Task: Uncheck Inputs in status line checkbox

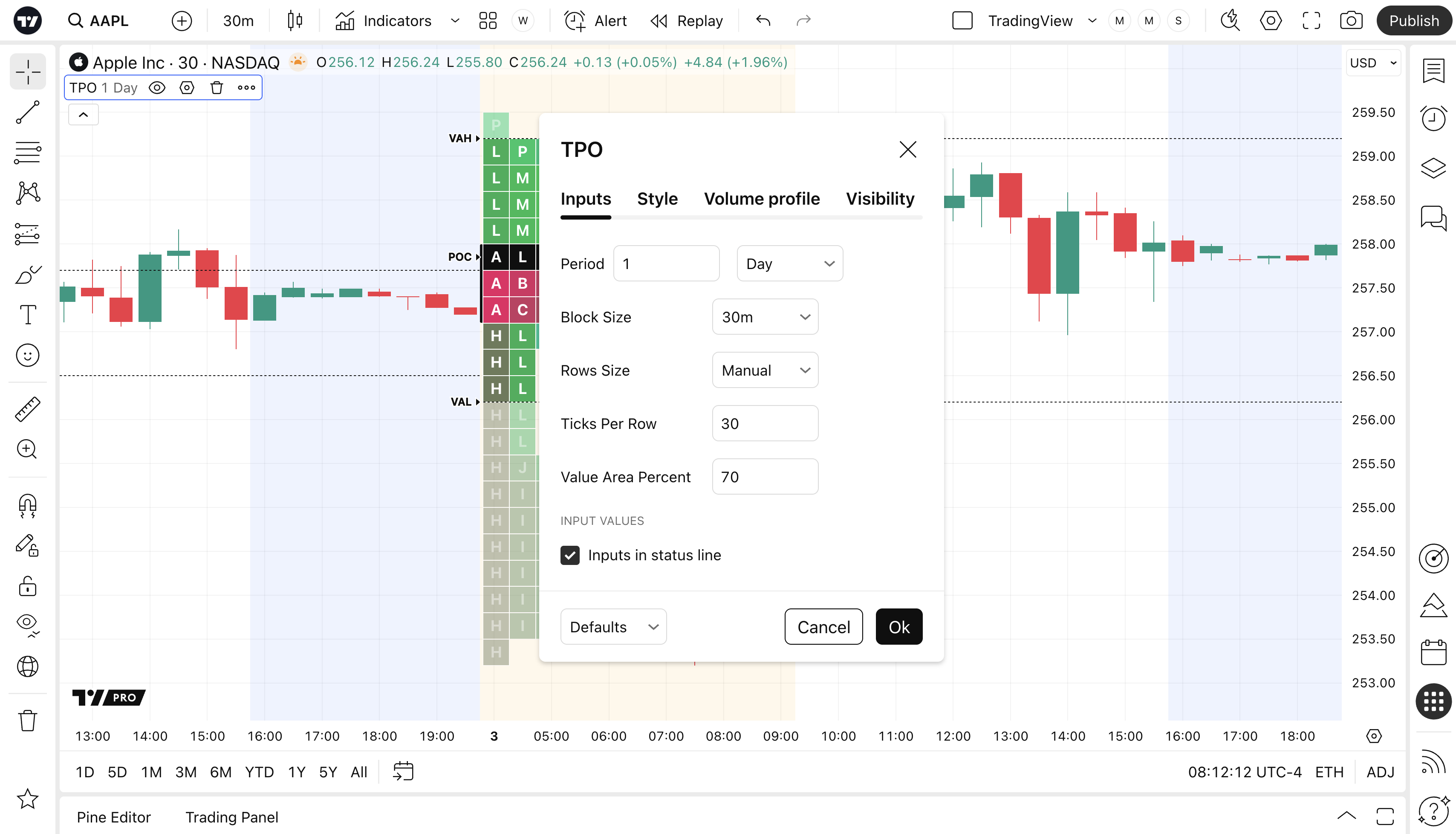Action: (570, 555)
